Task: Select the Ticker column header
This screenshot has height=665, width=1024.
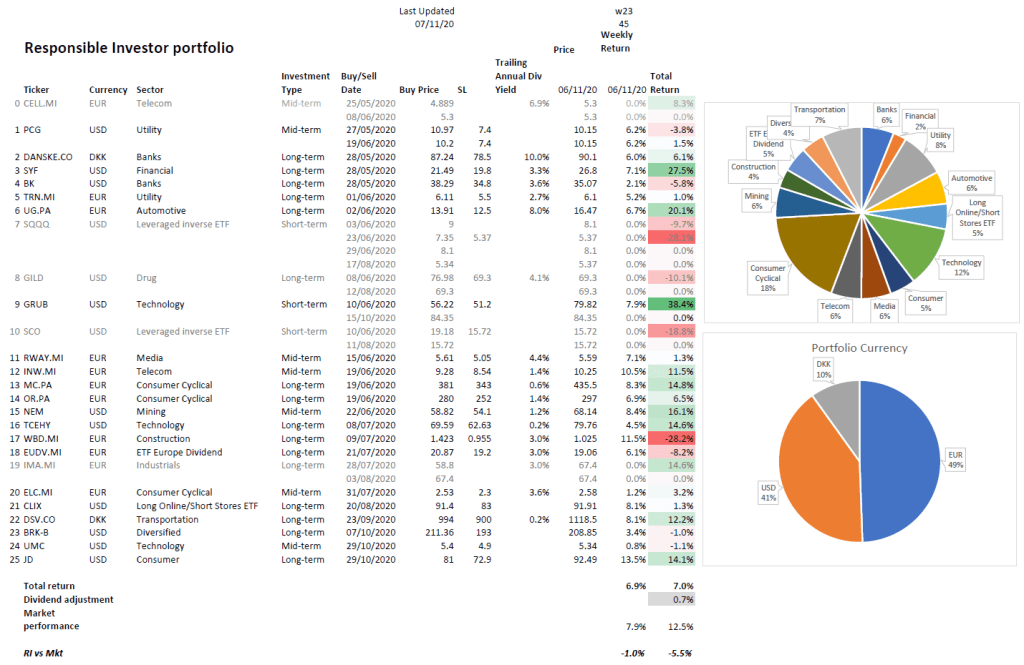Action: (36, 89)
